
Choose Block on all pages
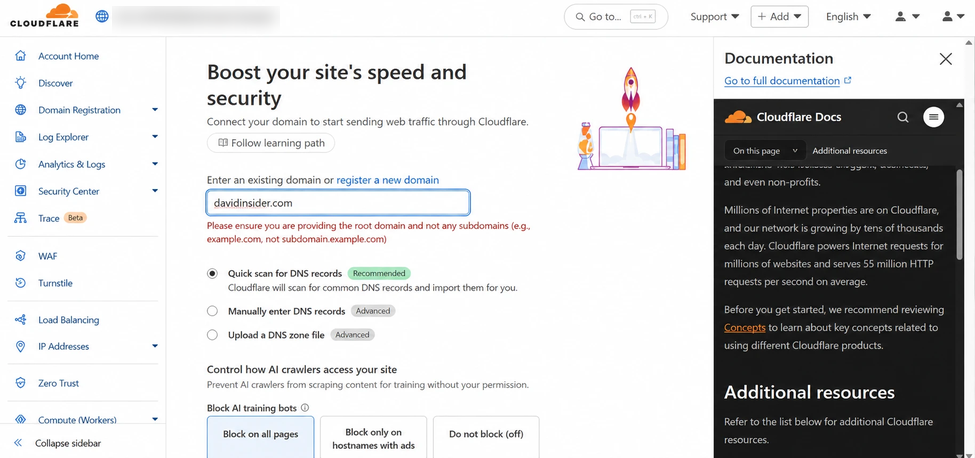click(x=261, y=437)
